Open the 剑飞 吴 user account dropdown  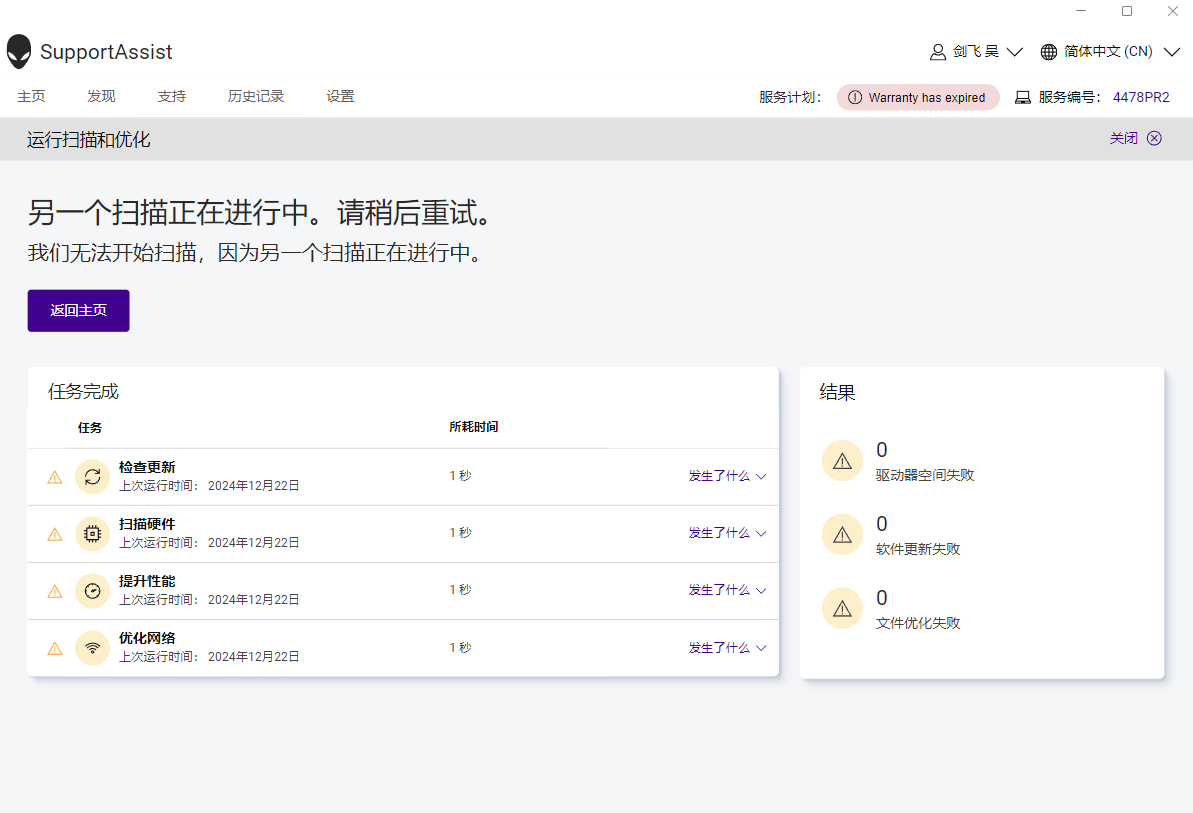976,51
